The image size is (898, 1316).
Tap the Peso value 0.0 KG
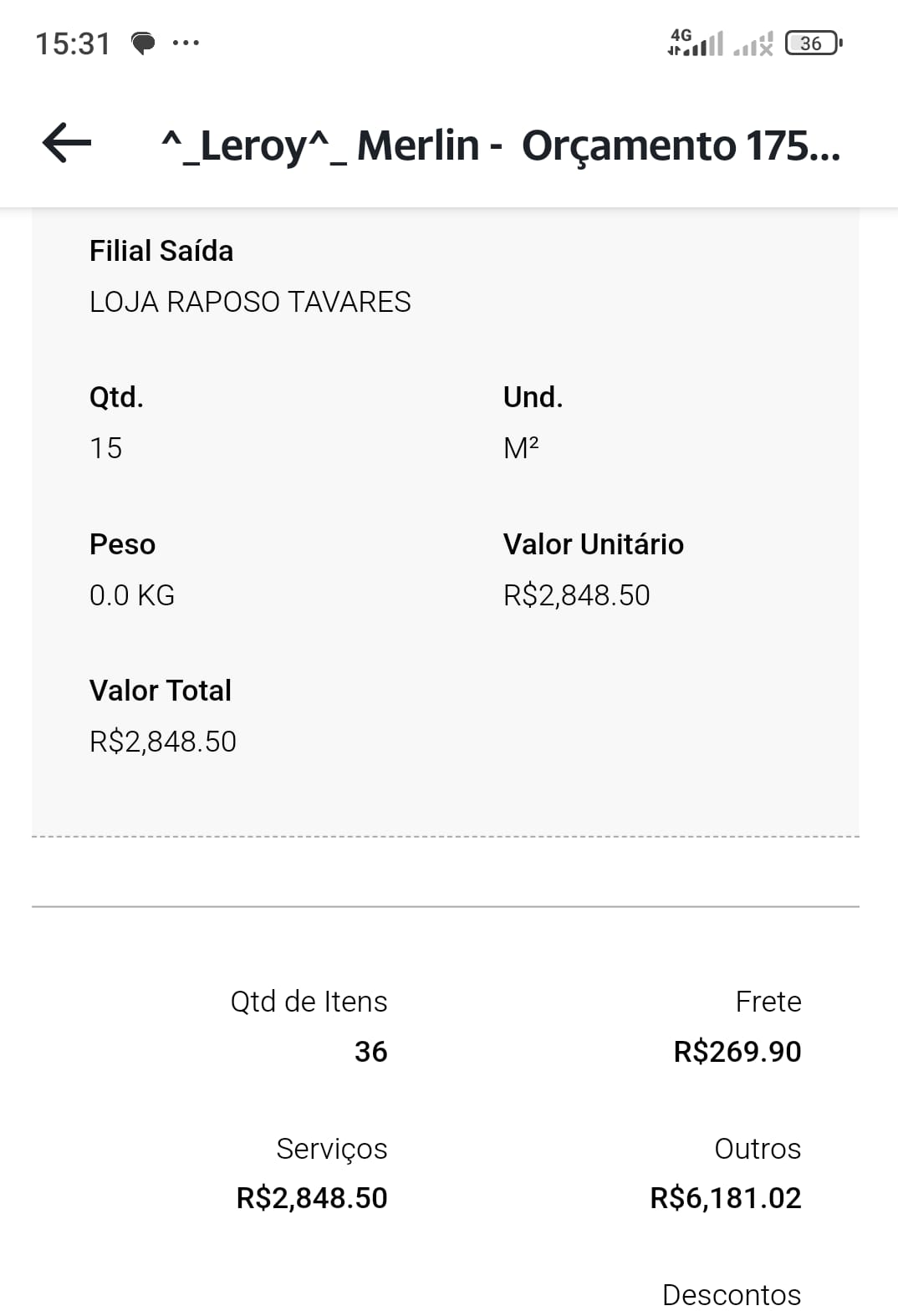tap(132, 595)
